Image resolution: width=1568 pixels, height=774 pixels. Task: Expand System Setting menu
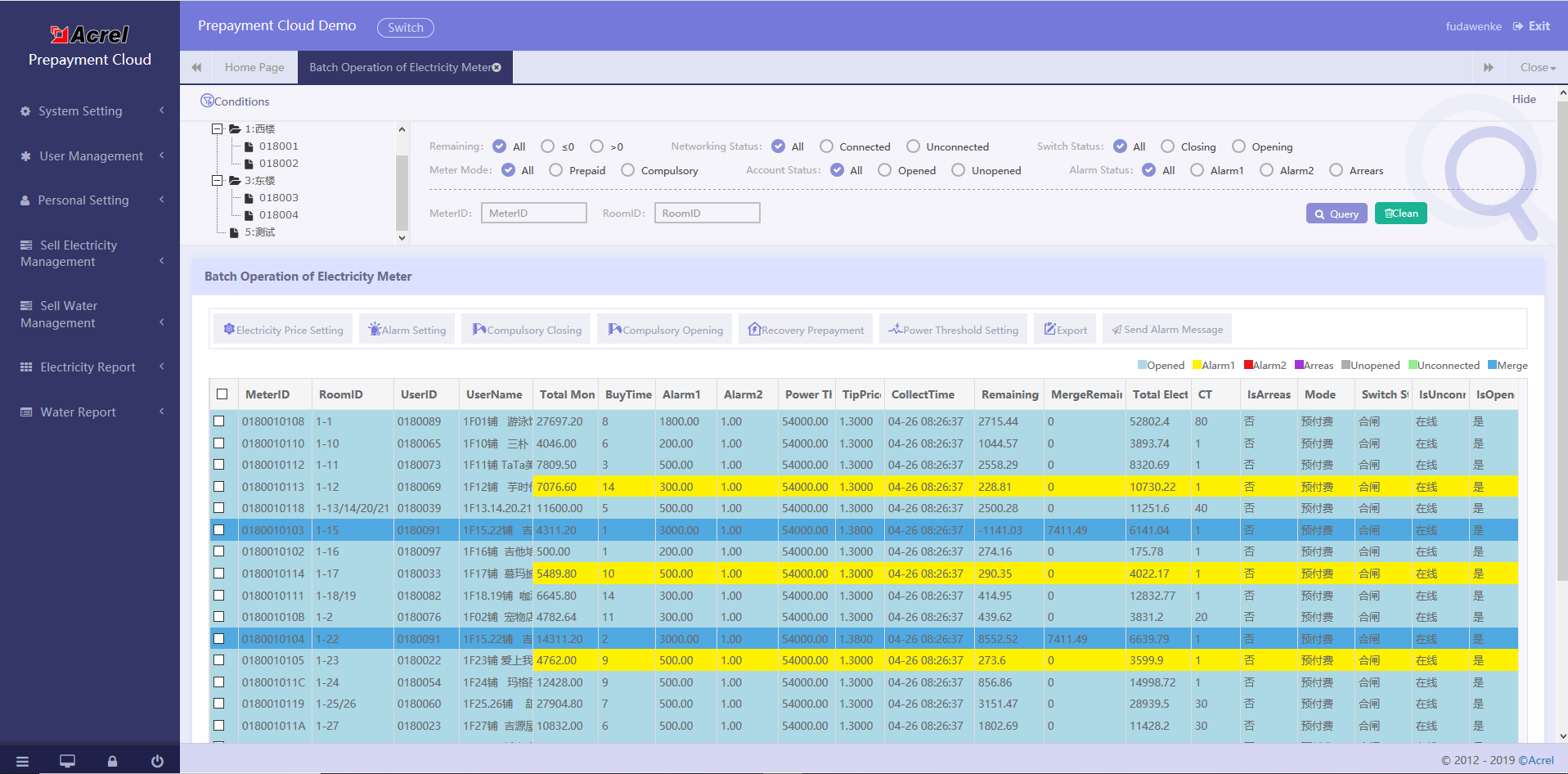[90, 111]
